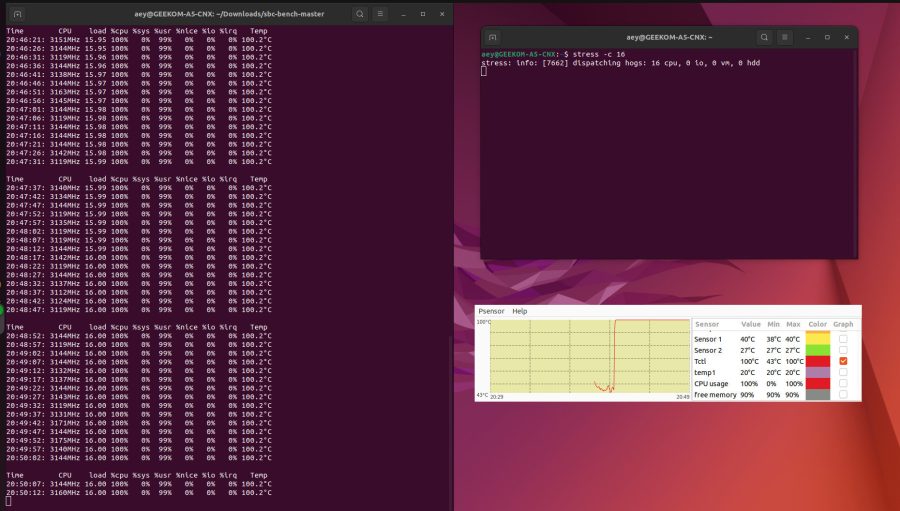Click the Value column header

(751, 325)
